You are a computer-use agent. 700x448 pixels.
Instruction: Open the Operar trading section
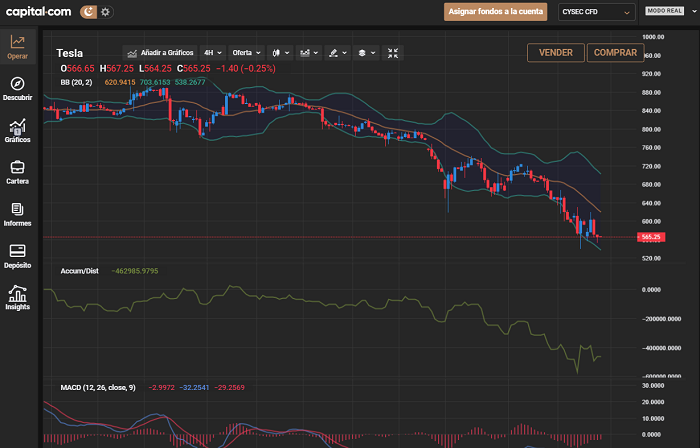(x=17, y=47)
